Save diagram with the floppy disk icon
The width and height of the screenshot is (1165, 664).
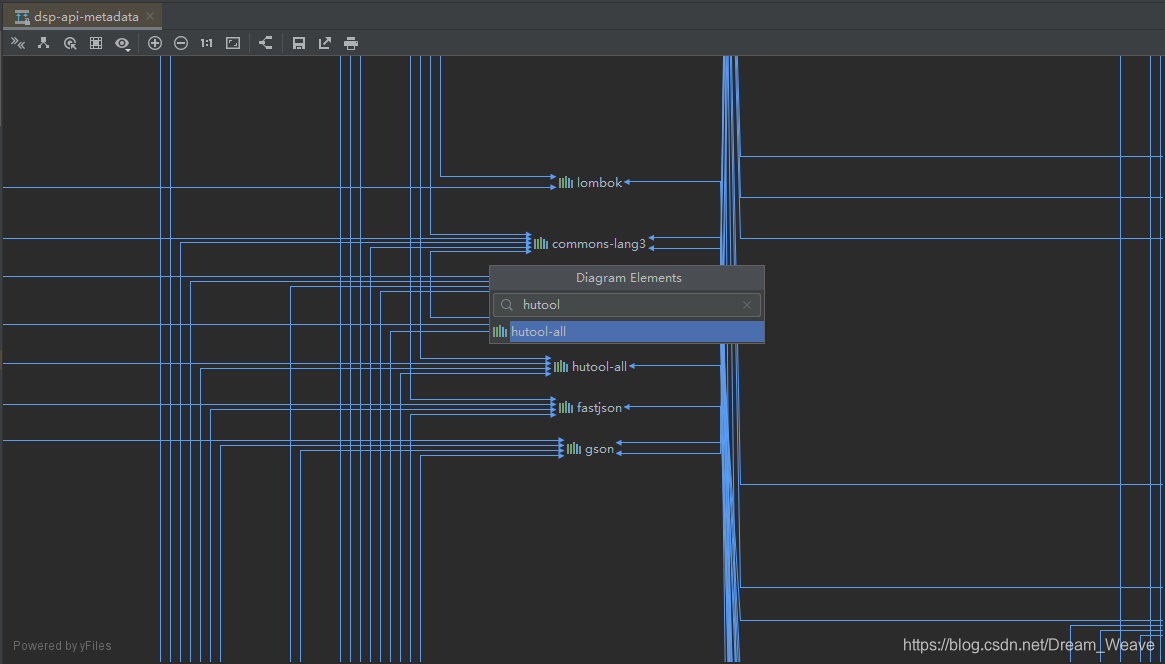[299, 43]
